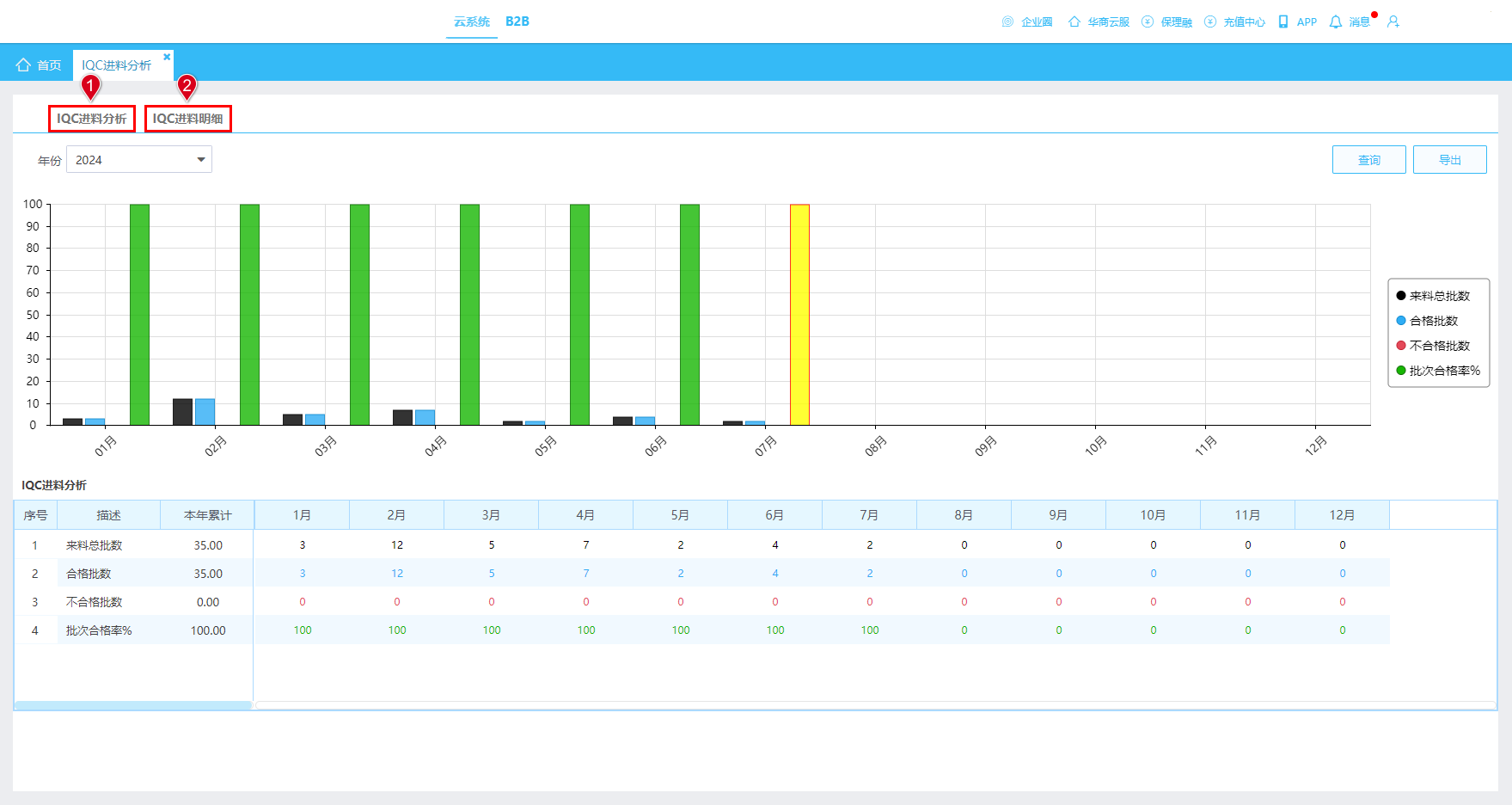Click 不合格批数 row total 0.00
Viewport: 1512px width, 805px height.
(208, 602)
